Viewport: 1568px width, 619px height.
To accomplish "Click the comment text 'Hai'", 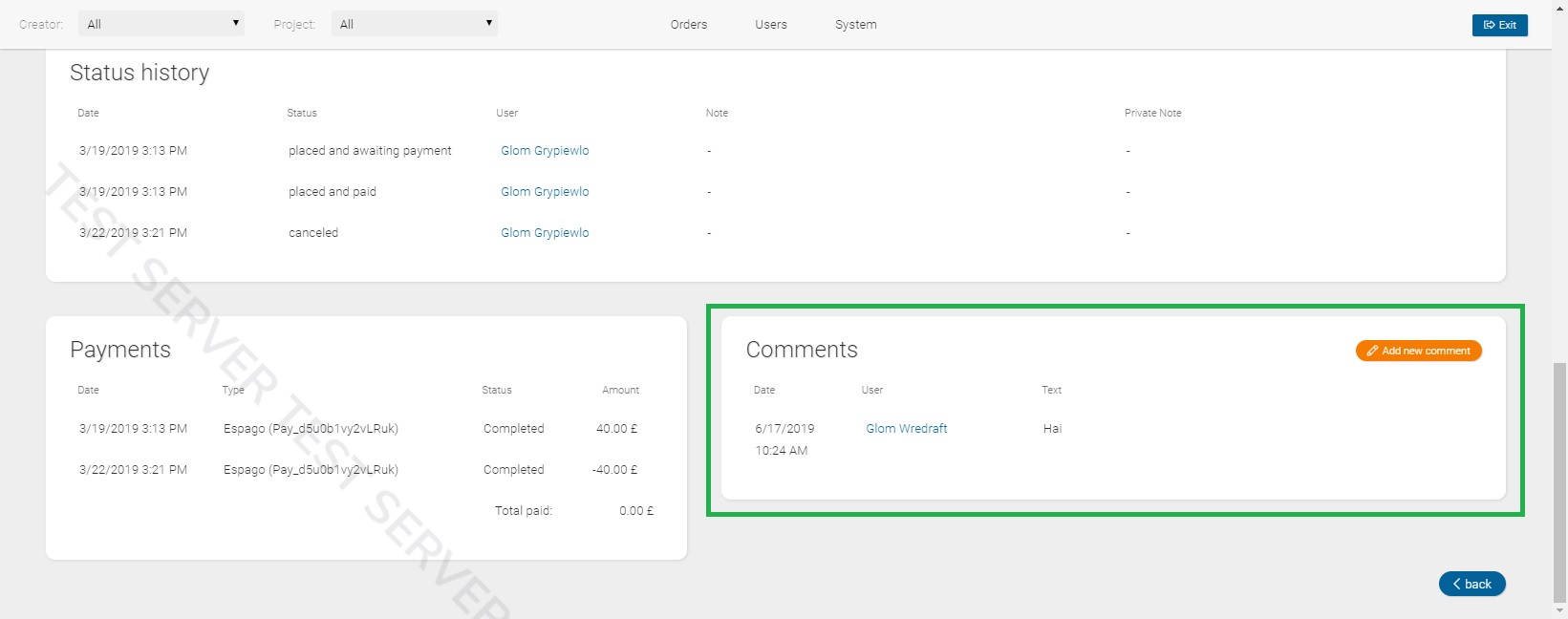I will pos(1052,429).
